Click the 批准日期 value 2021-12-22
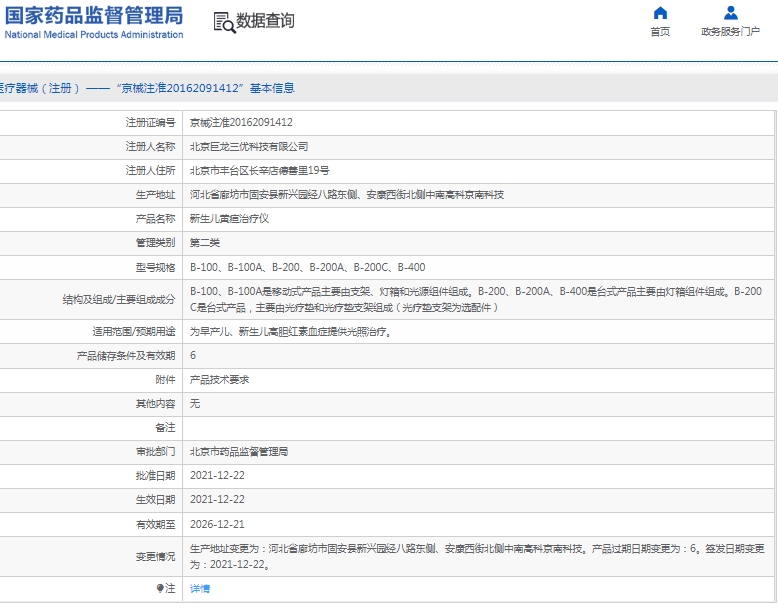778x609 pixels. tap(217, 475)
